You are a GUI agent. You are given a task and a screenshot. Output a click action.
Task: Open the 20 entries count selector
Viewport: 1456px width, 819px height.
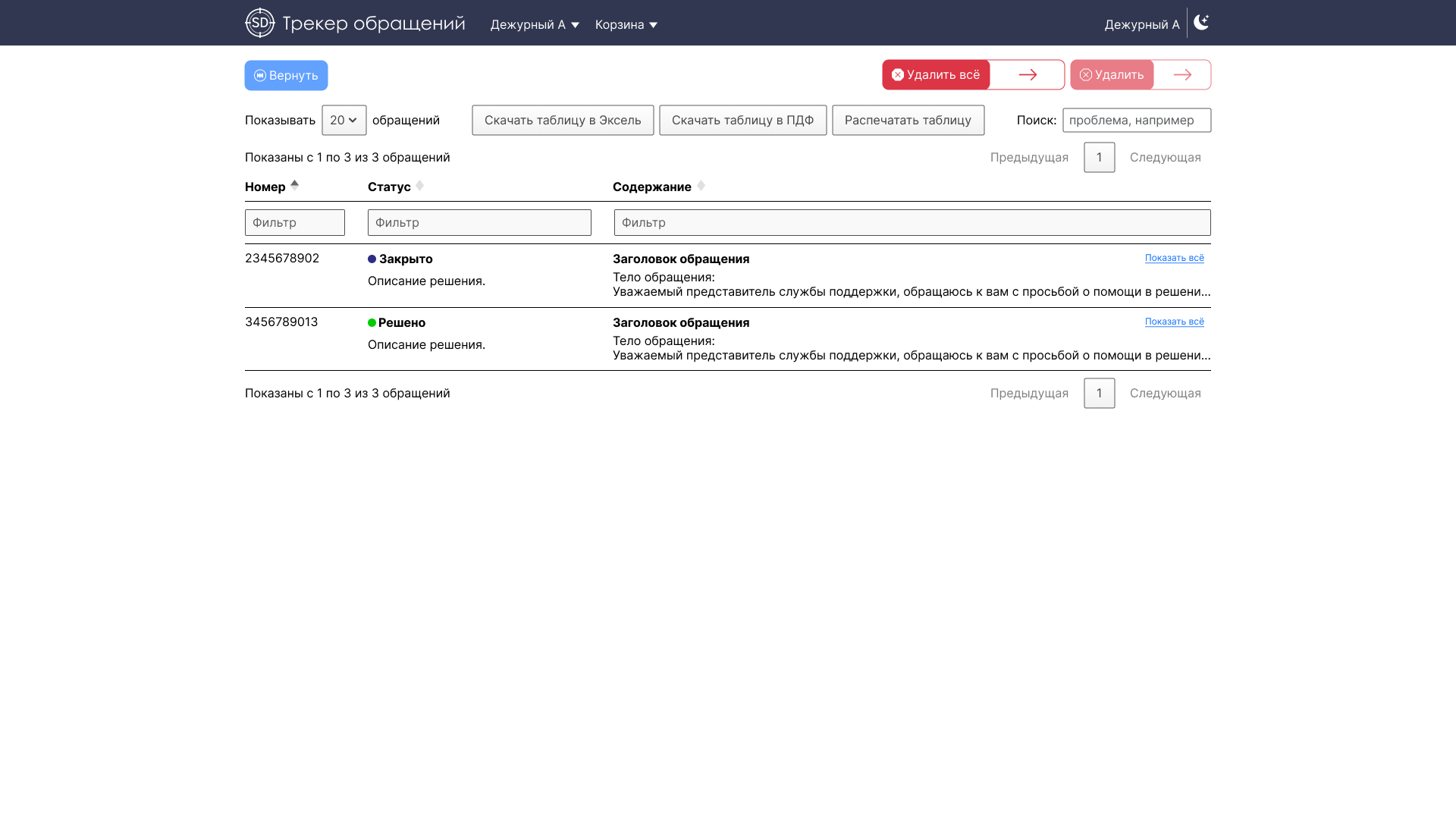pyautogui.click(x=344, y=120)
